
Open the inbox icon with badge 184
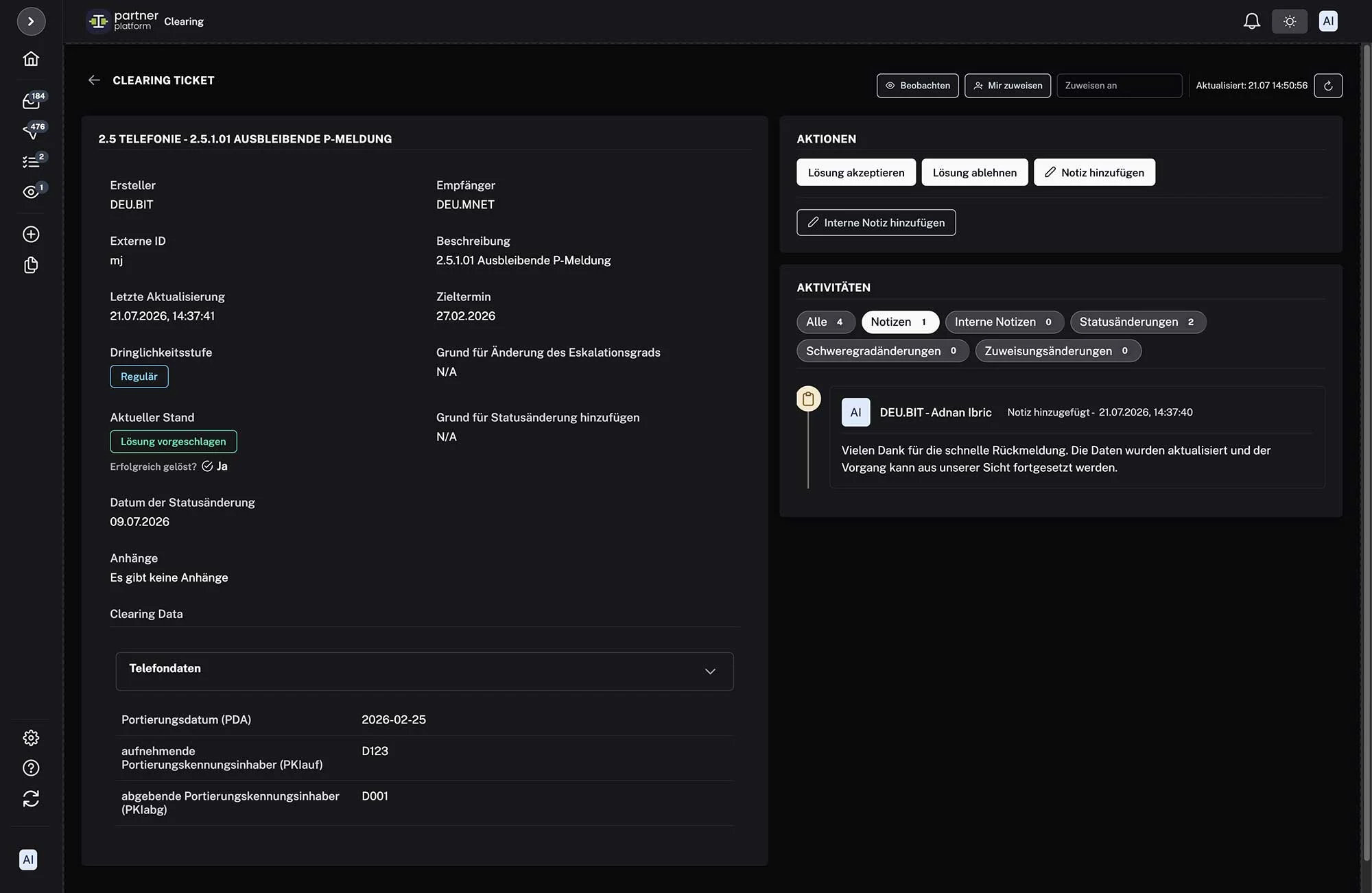coord(32,101)
